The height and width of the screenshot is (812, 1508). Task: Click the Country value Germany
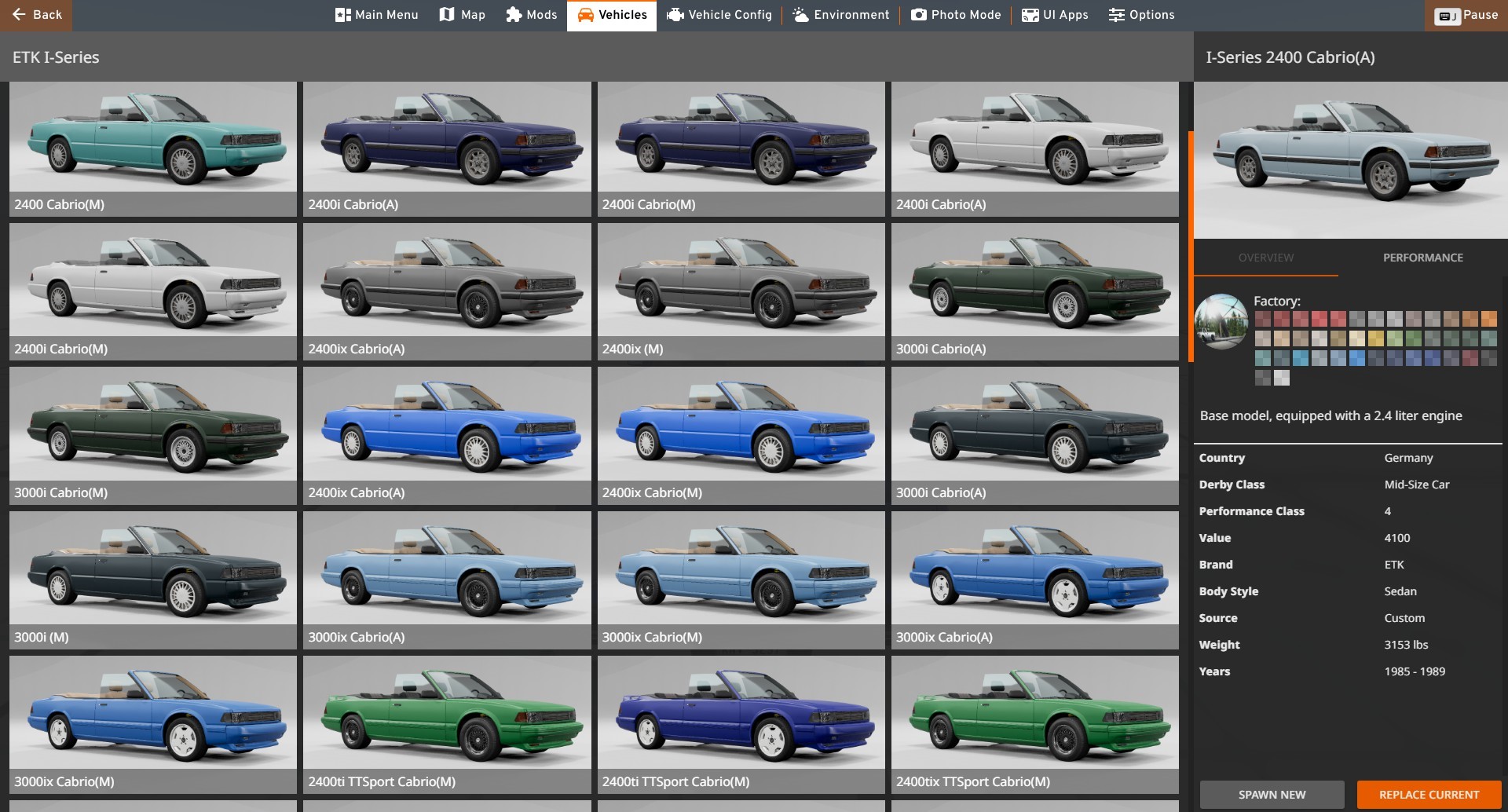coord(1408,458)
